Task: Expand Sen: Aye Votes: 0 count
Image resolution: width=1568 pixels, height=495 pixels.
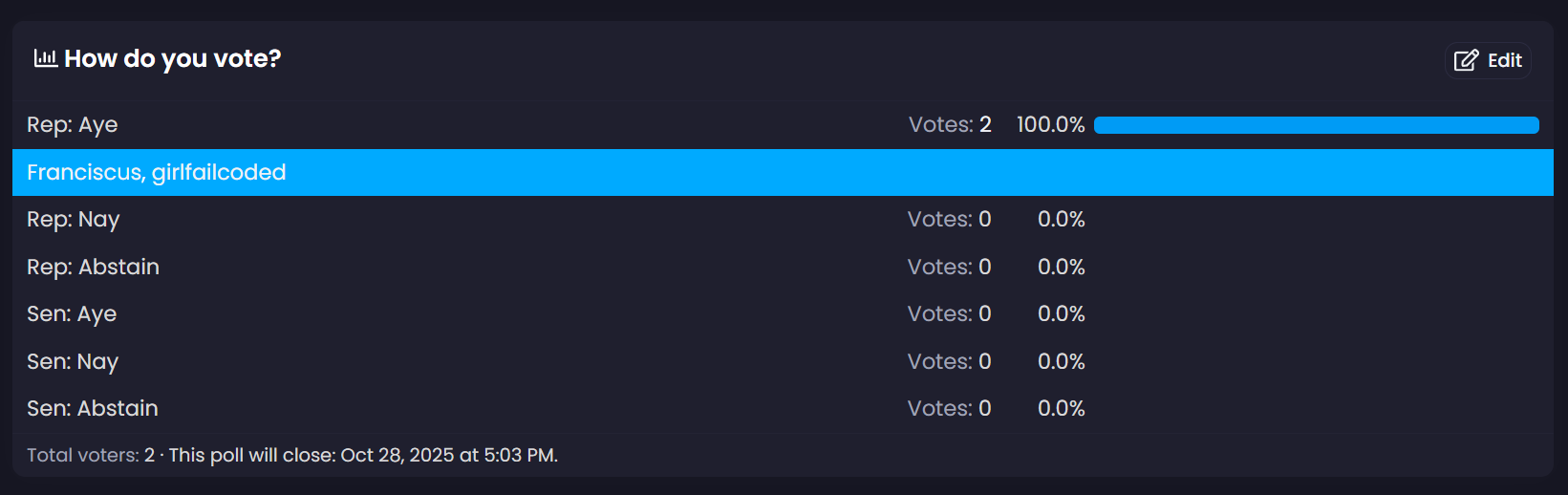Action: coord(949,314)
